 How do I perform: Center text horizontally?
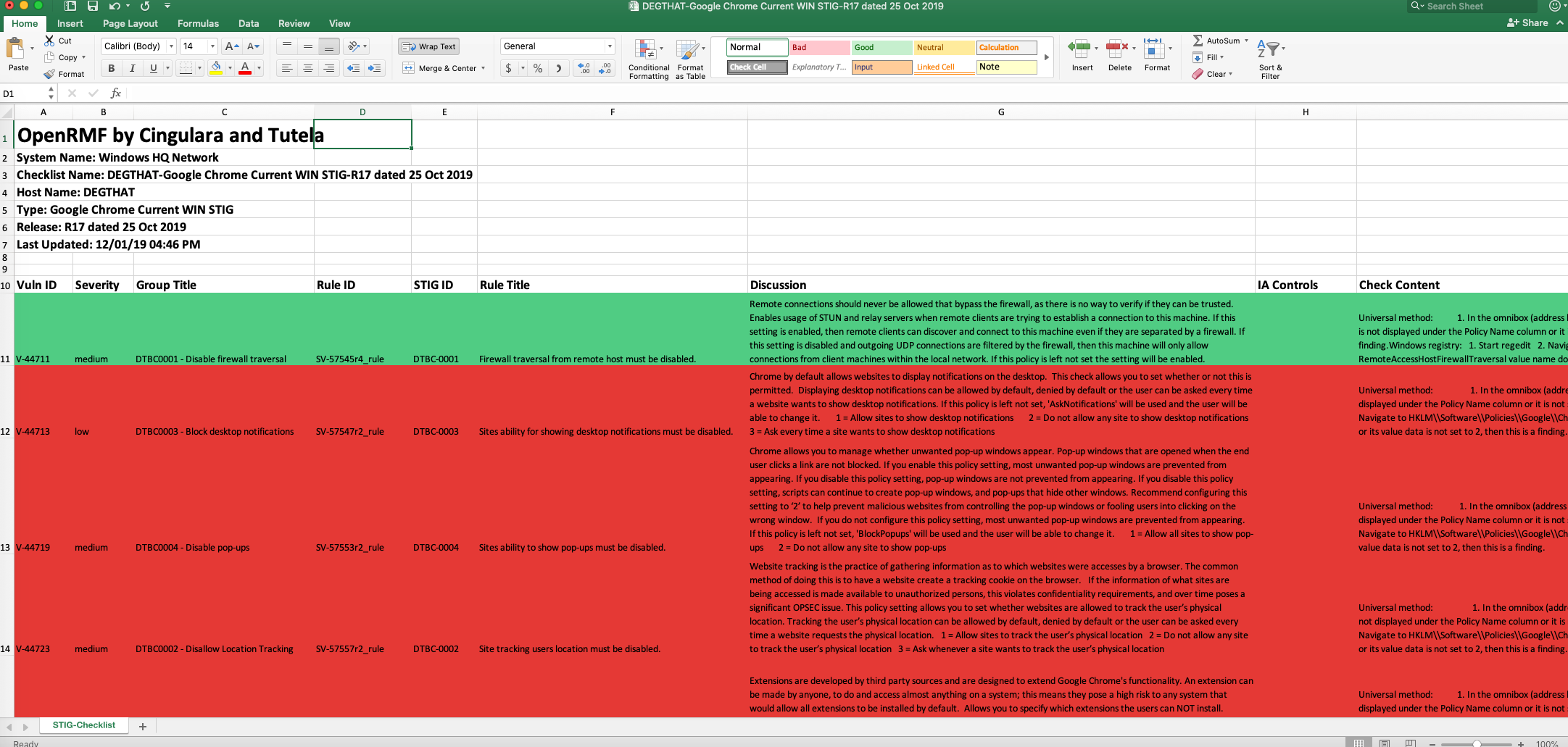[308, 68]
